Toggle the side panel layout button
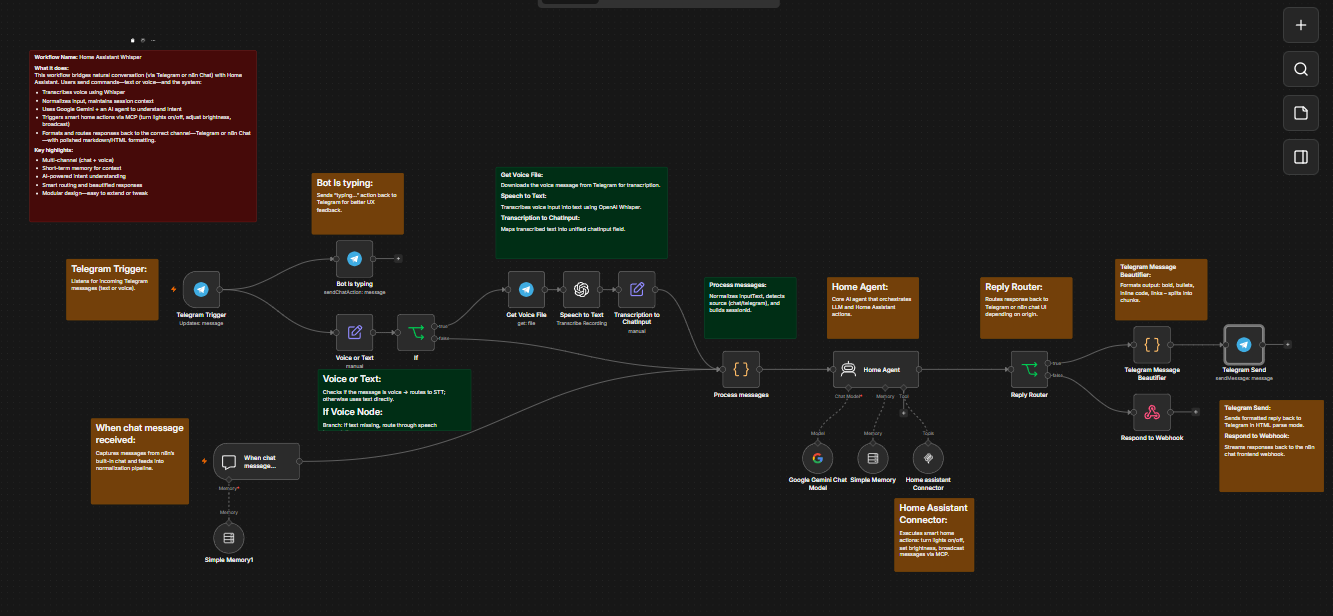Viewport: 1333px width, 616px height. [1301, 157]
